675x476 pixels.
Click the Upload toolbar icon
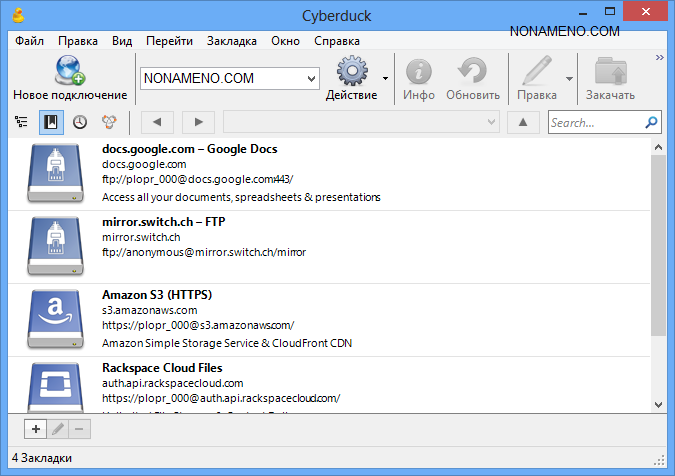[x=609, y=72]
